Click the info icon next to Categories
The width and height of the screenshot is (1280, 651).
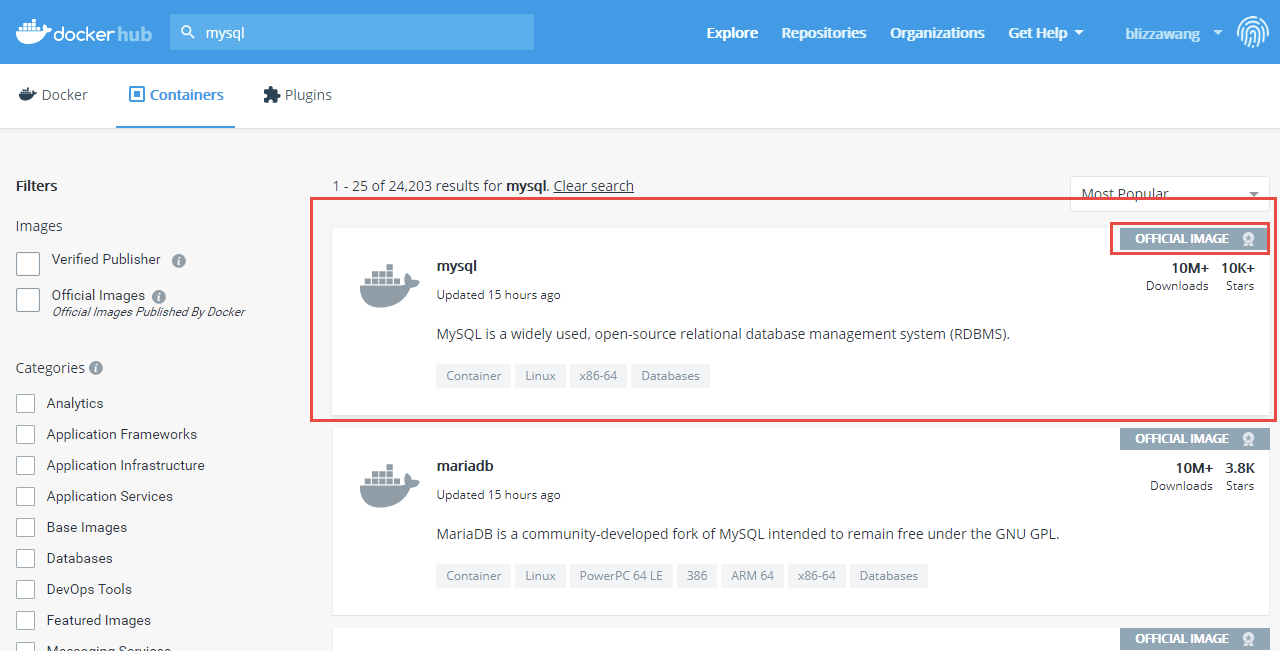(95, 367)
